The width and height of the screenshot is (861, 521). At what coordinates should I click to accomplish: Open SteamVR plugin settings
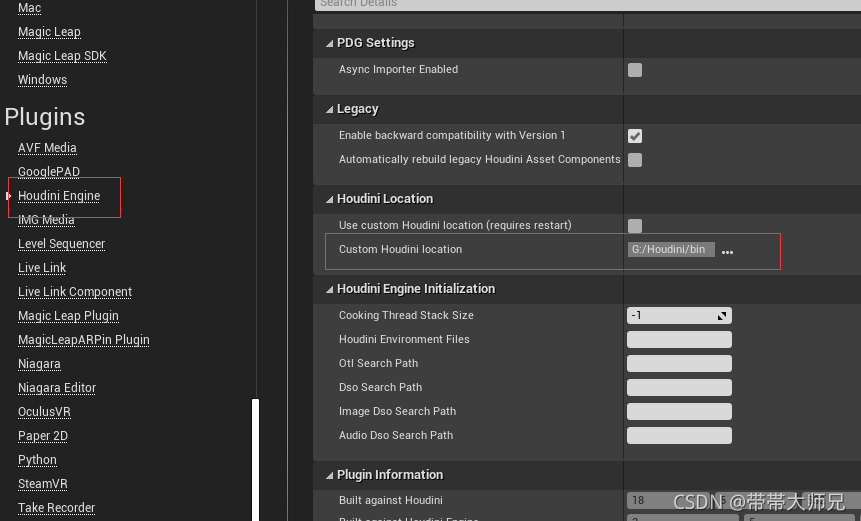[x=43, y=484]
